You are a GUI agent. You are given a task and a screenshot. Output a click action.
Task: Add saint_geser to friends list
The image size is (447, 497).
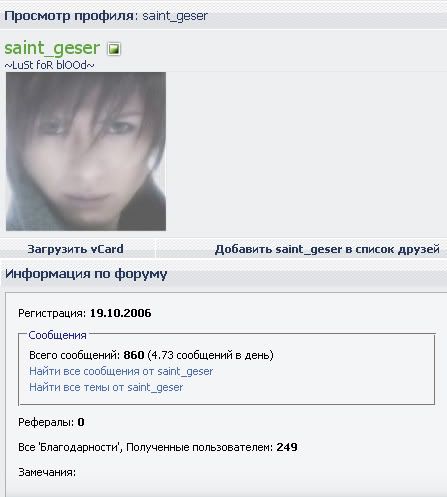[327, 249]
